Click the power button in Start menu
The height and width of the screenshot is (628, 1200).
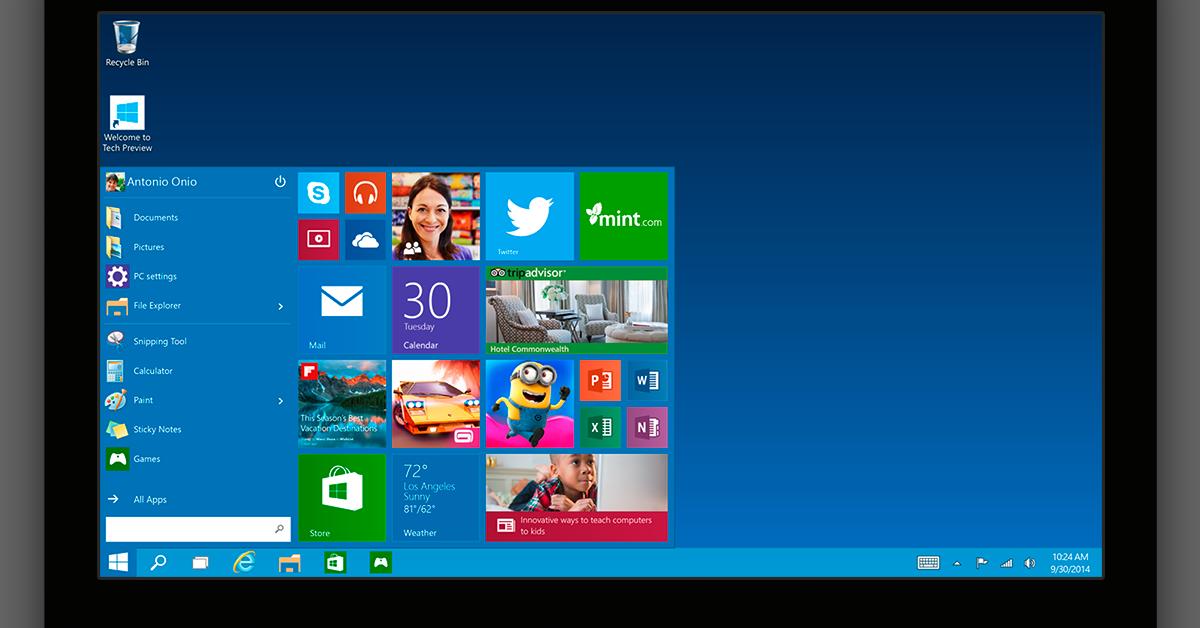280,182
